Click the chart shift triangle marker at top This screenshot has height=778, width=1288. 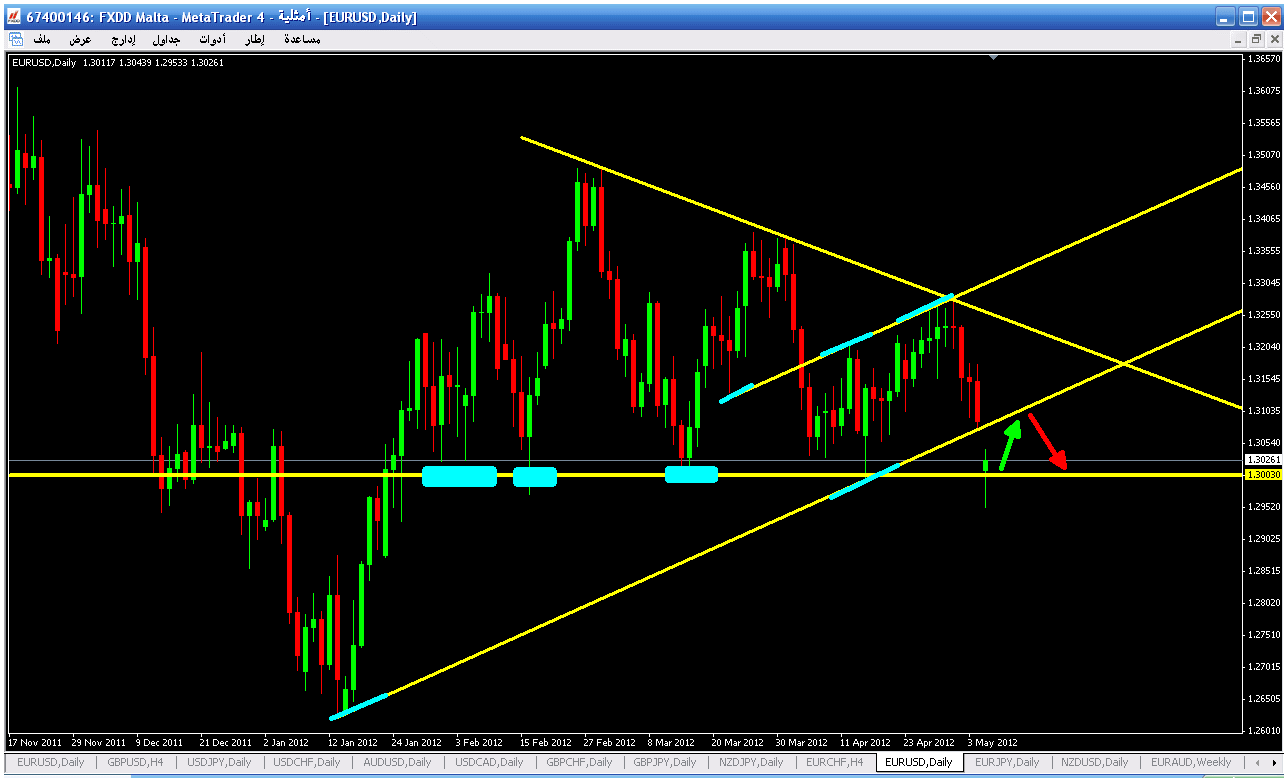point(992,59)
